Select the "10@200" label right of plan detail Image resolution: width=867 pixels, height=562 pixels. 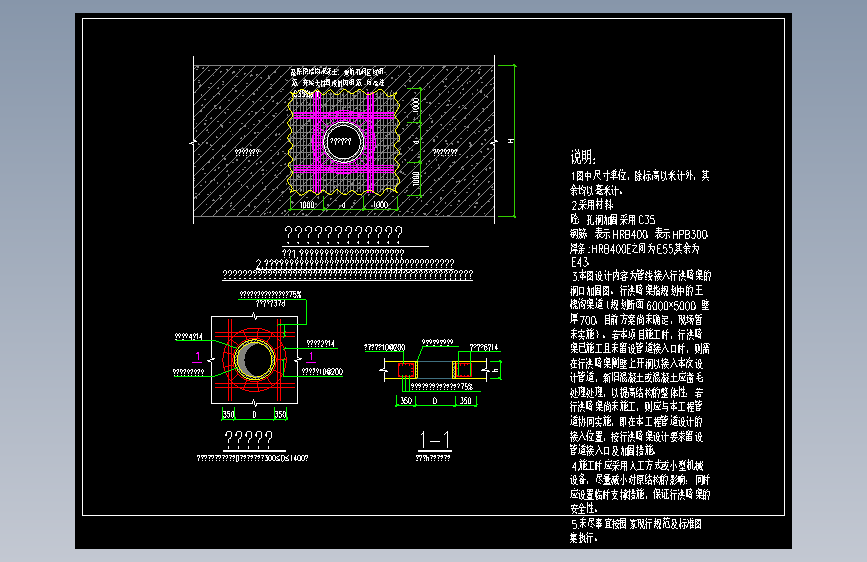[x=322, y=372]
